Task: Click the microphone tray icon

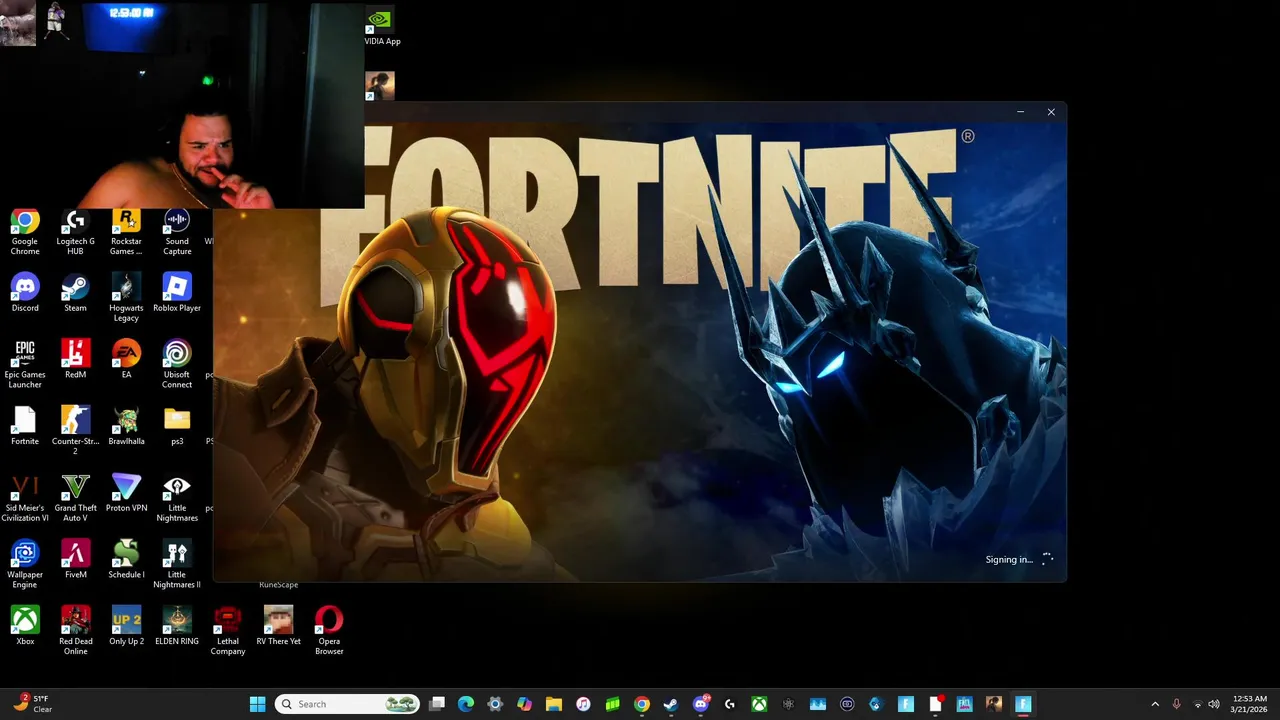Action: click(1177, 704)
